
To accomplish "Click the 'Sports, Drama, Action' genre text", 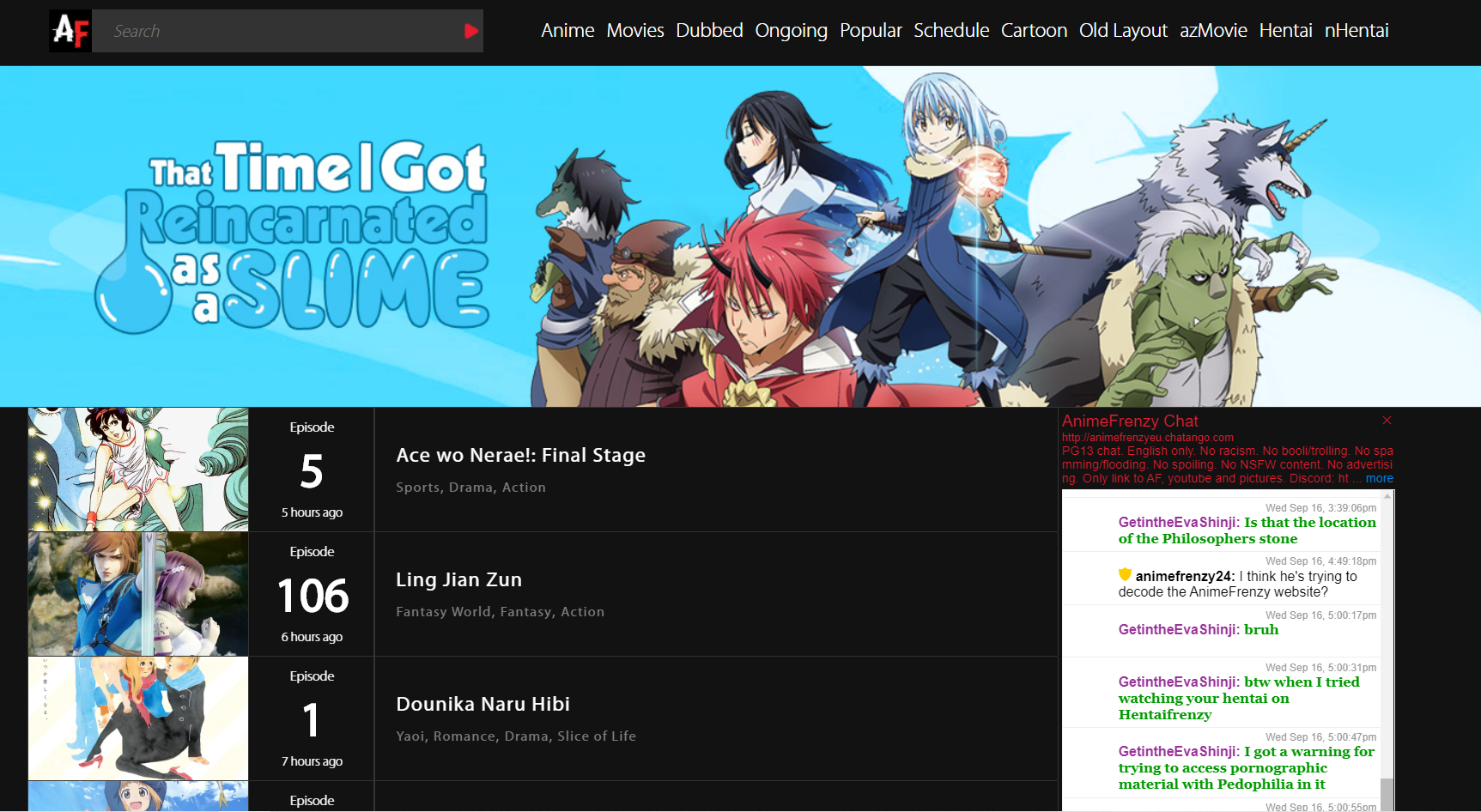I will pyautogui.click(x=470, y=487).
